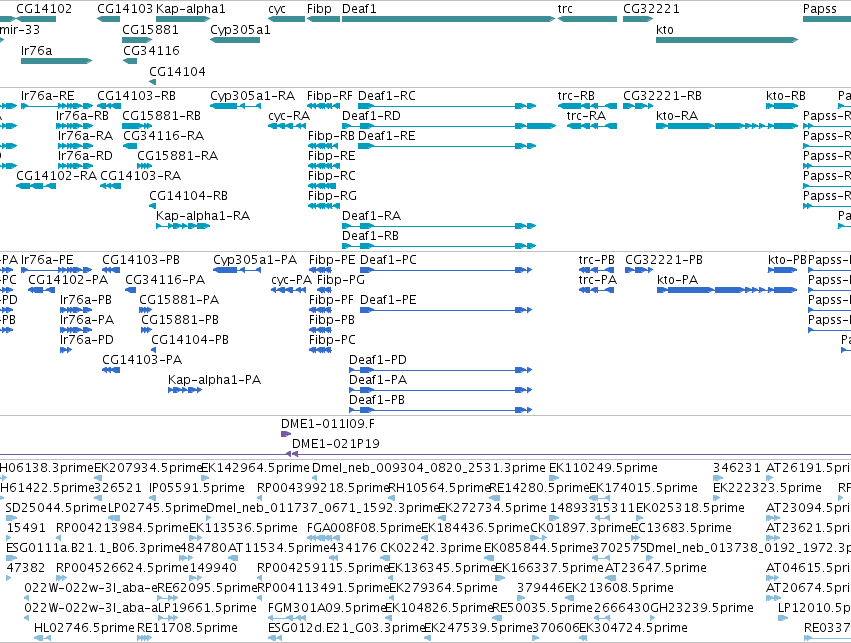Image resolution: width=851 pixels, height=643 pixels.
Task: Click protein kto-PA
Action: point(677,279)
